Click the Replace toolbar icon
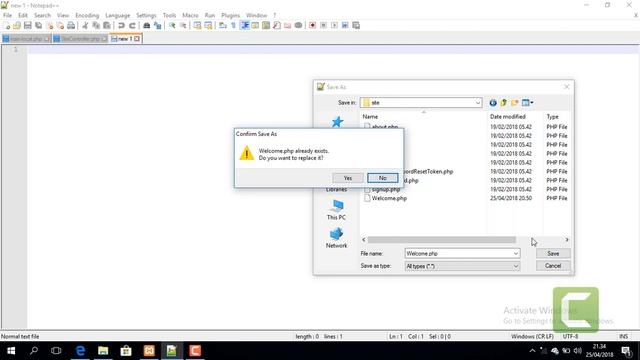Viewport: 640px width, 360px height. 158,25
